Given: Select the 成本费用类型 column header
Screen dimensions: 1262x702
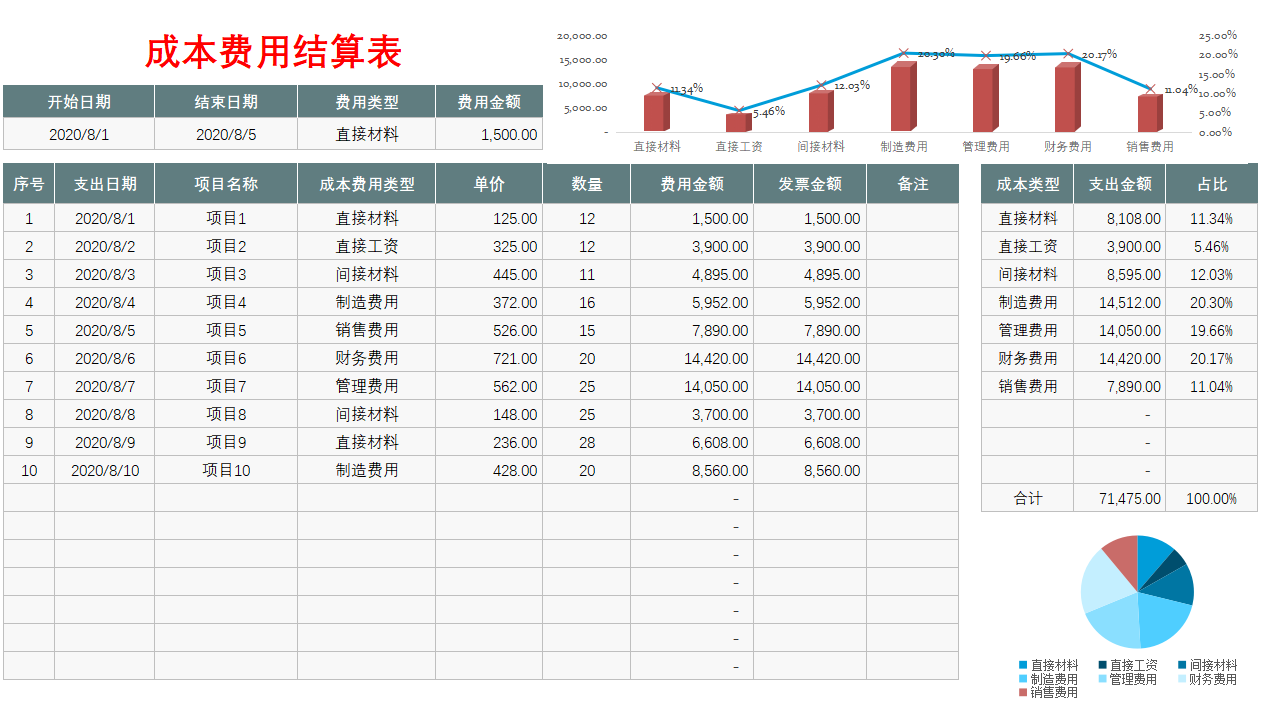Looking at the screenshot, I should click(366, 183).
